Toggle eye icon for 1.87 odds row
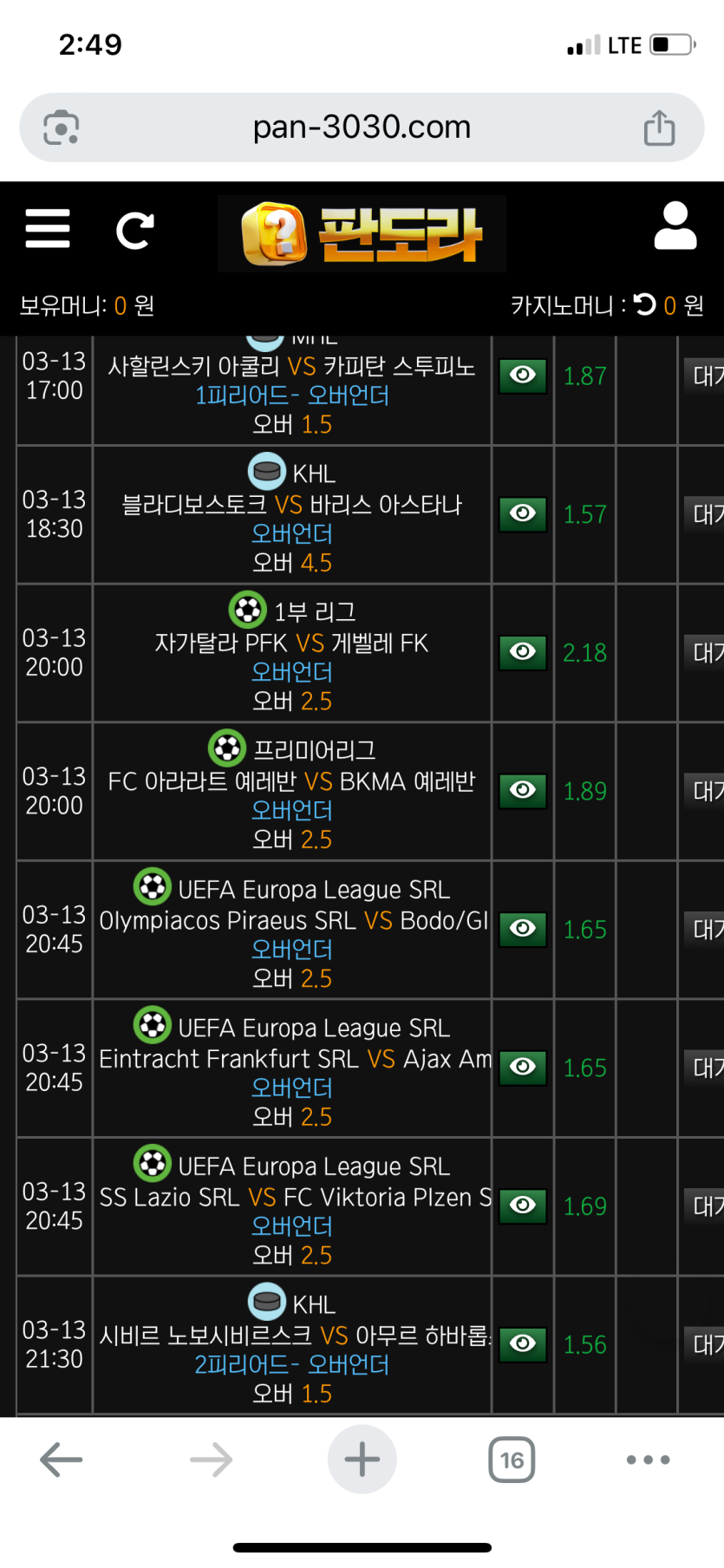 coord(523,376)
